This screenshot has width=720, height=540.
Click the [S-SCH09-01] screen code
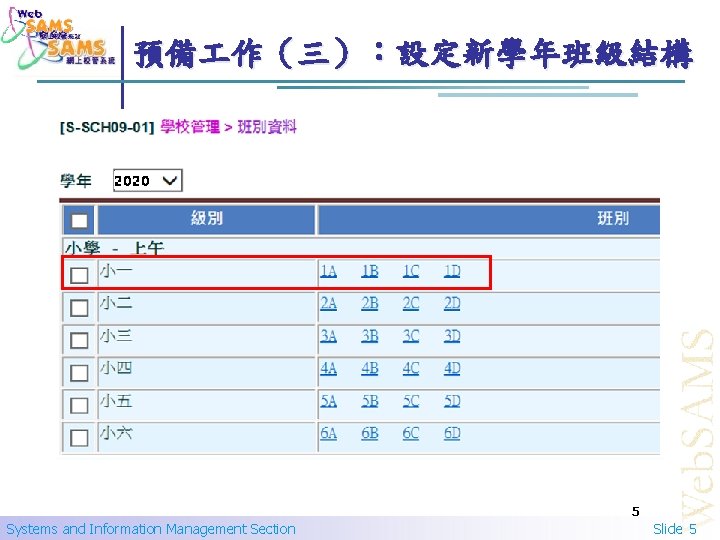[107, 127]
